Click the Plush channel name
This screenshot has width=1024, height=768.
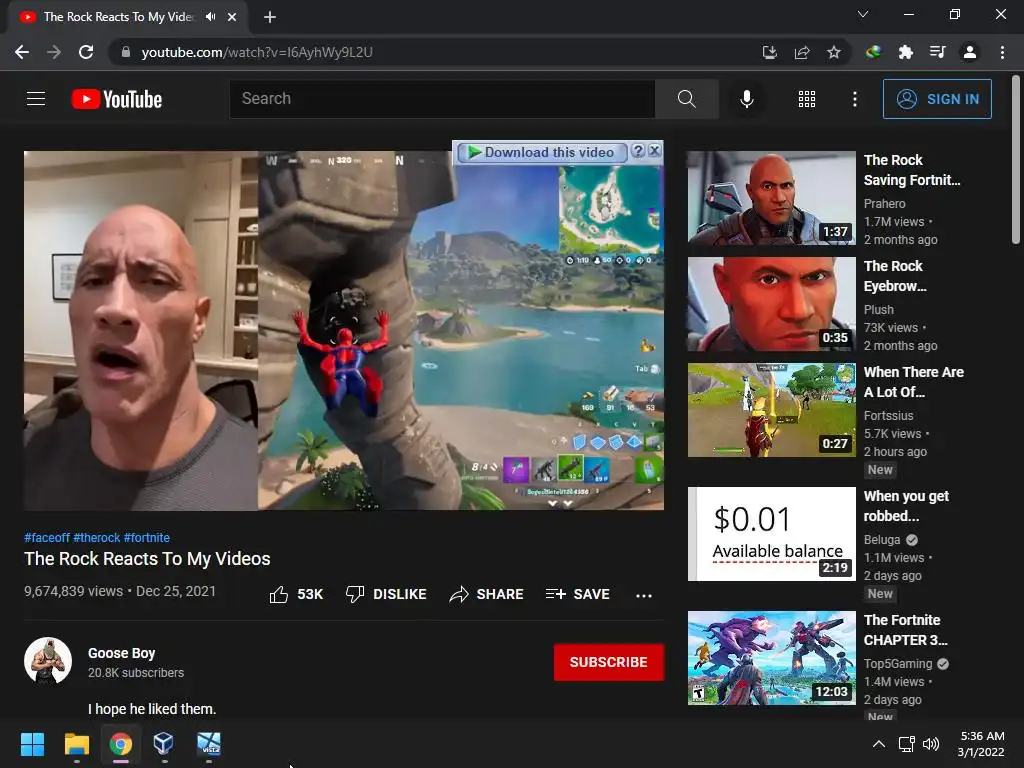coord(878,310)
